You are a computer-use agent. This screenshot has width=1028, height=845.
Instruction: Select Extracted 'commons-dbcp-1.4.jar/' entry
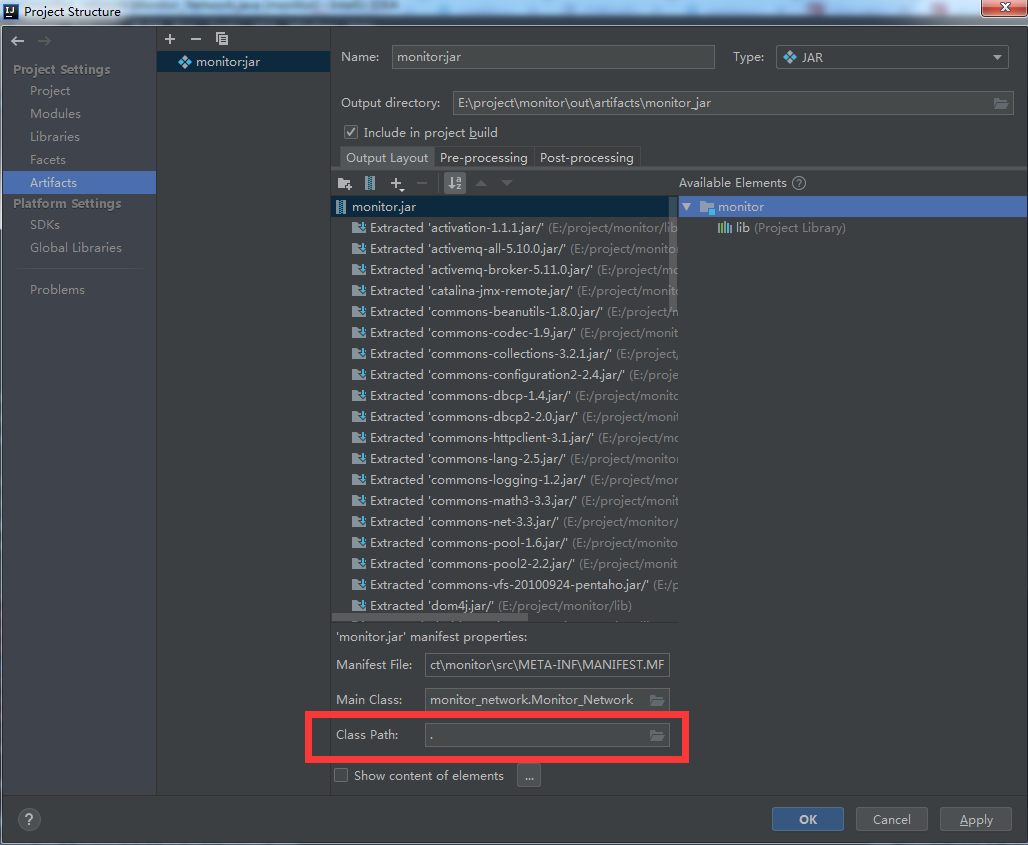(x=514, y=395)
